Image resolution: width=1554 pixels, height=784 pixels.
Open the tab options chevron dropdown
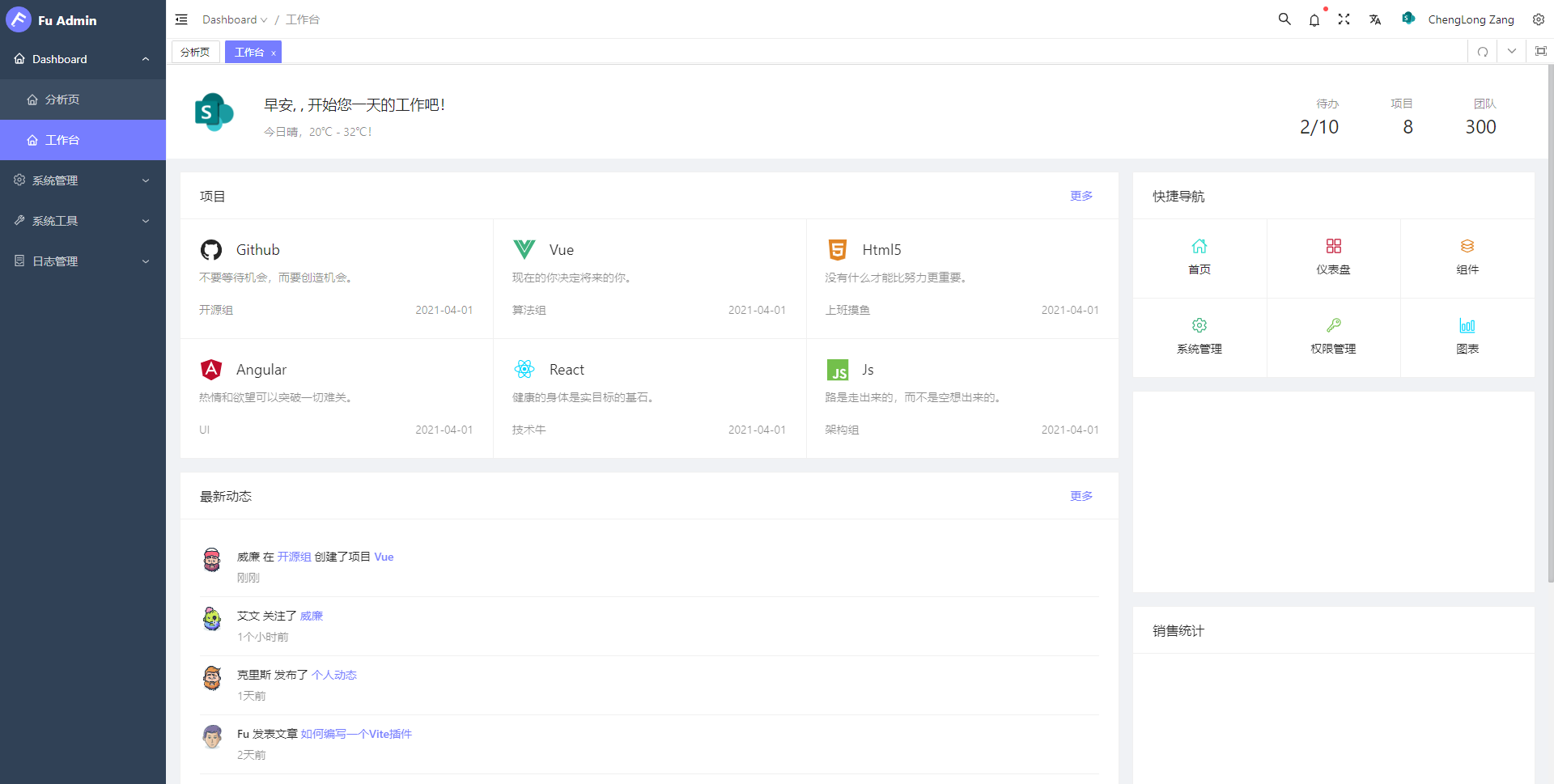pos(1512,52)
